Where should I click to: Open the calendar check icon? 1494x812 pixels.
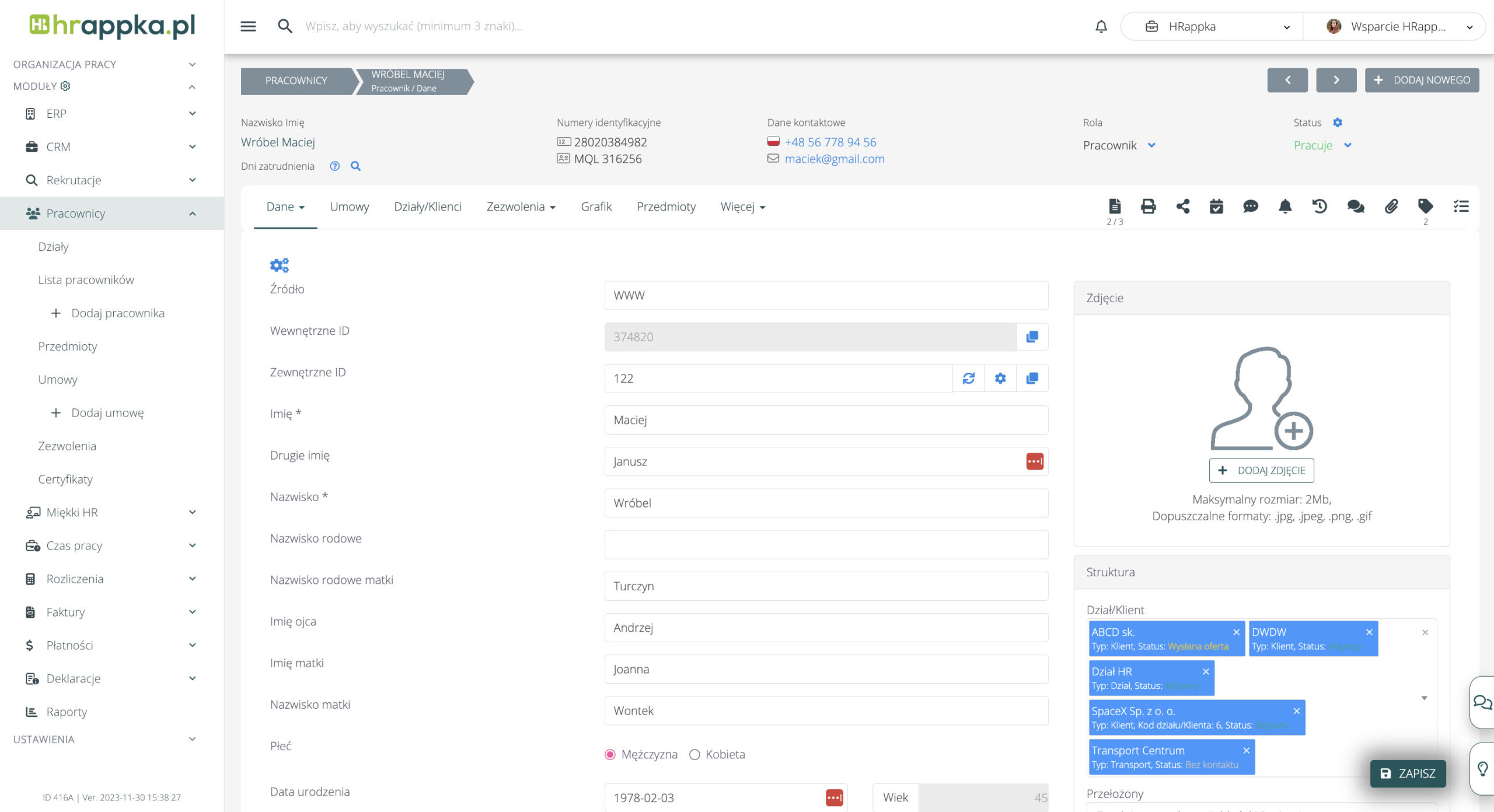1216,206
